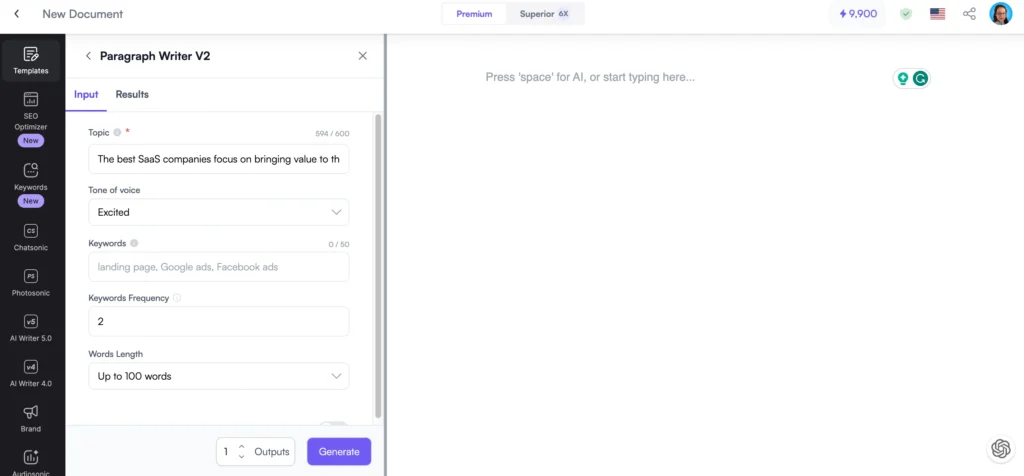1024x476 pixels.
Task: Open the US flag language selector
Action: (x=937, y=14)
